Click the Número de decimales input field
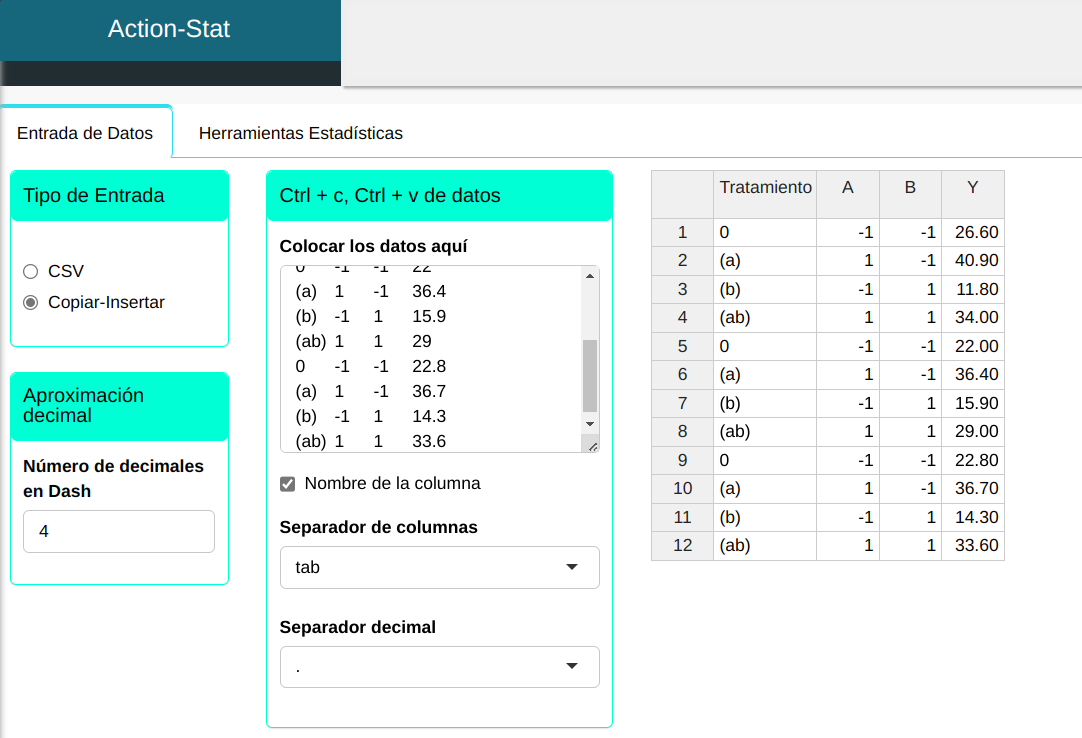This screenshot has height=738, width=1082. [x=119, y=531]
